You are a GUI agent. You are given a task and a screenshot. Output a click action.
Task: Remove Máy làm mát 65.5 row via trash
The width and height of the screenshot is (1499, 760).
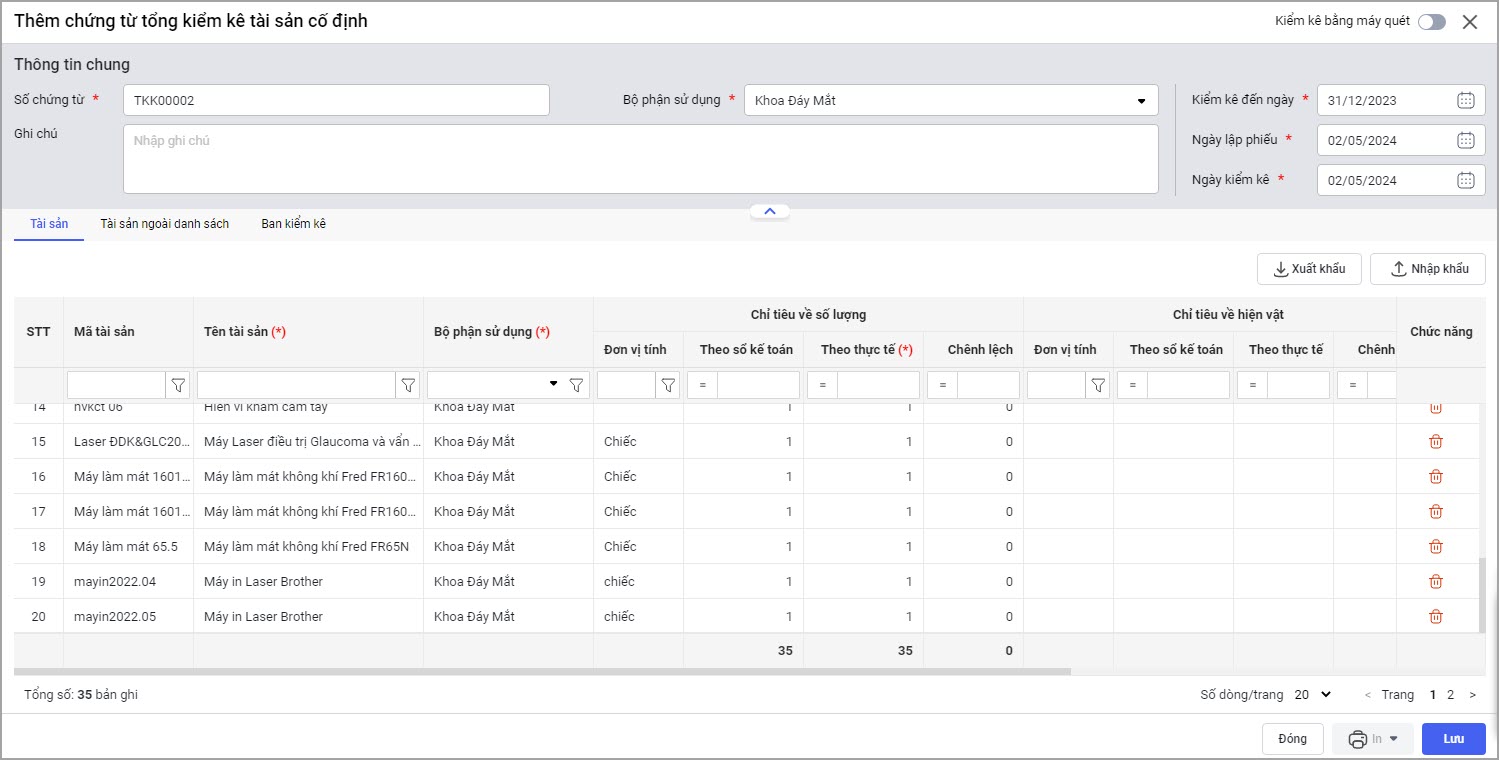(x=1435, y=547)
